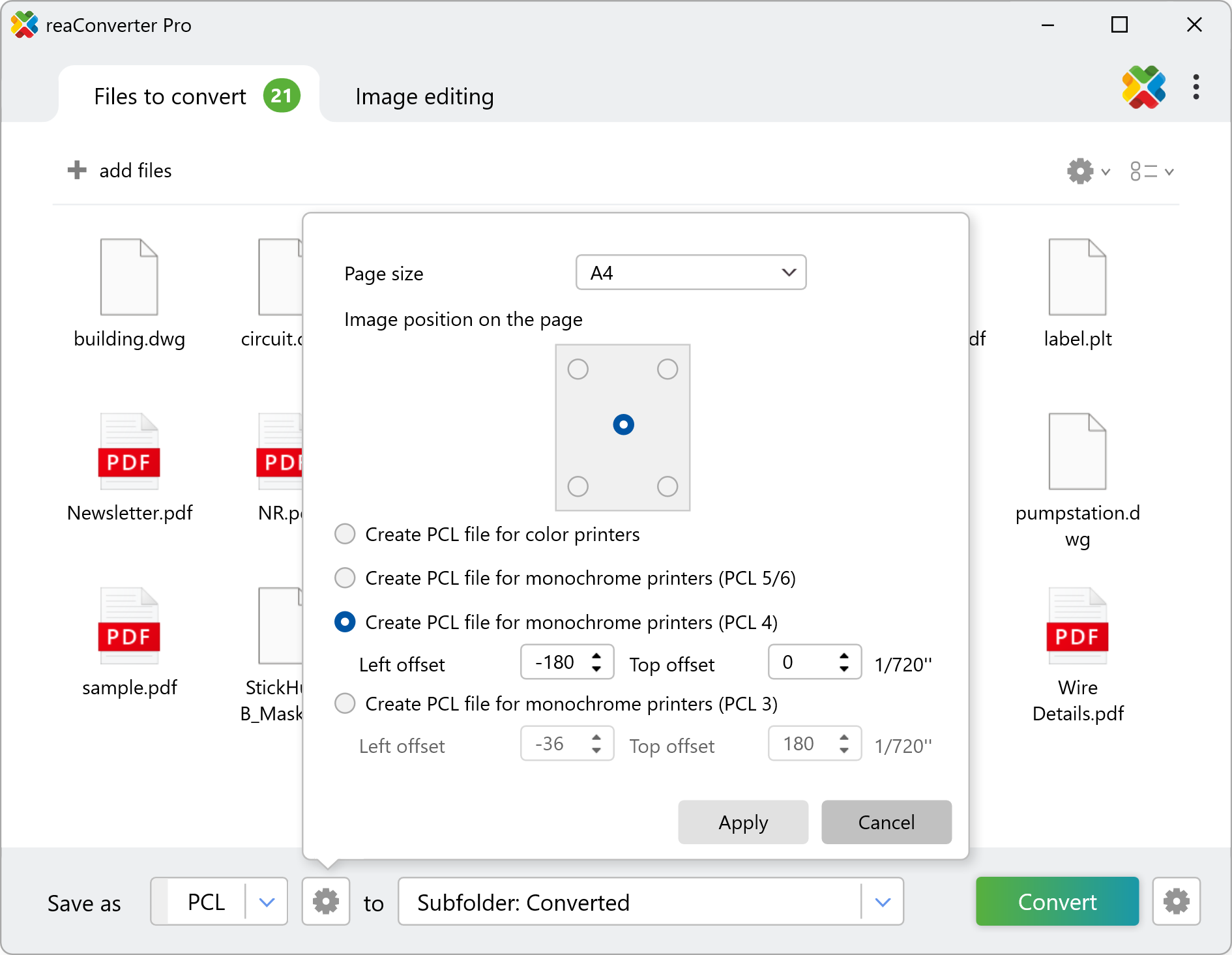Click the three-dot menu icon
Image resolution: width=1232 pixels, height=955 pixels.
[1195, 87]
